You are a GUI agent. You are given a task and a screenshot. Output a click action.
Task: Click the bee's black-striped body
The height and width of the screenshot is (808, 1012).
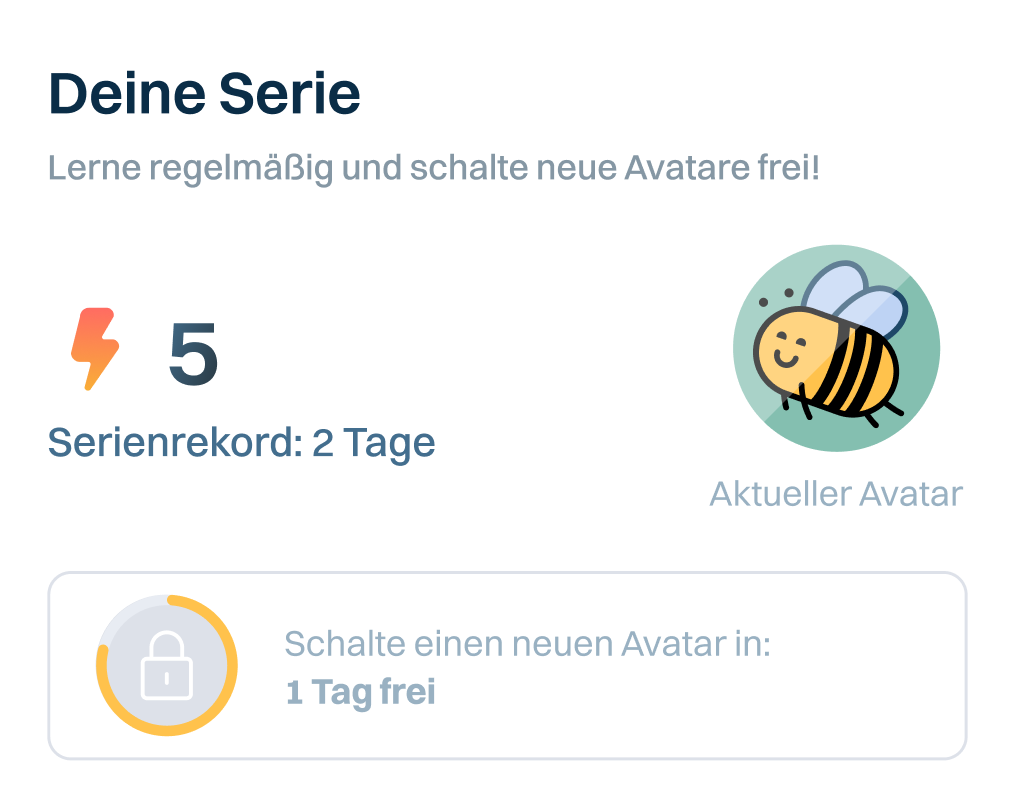click(x=850, y=368)
